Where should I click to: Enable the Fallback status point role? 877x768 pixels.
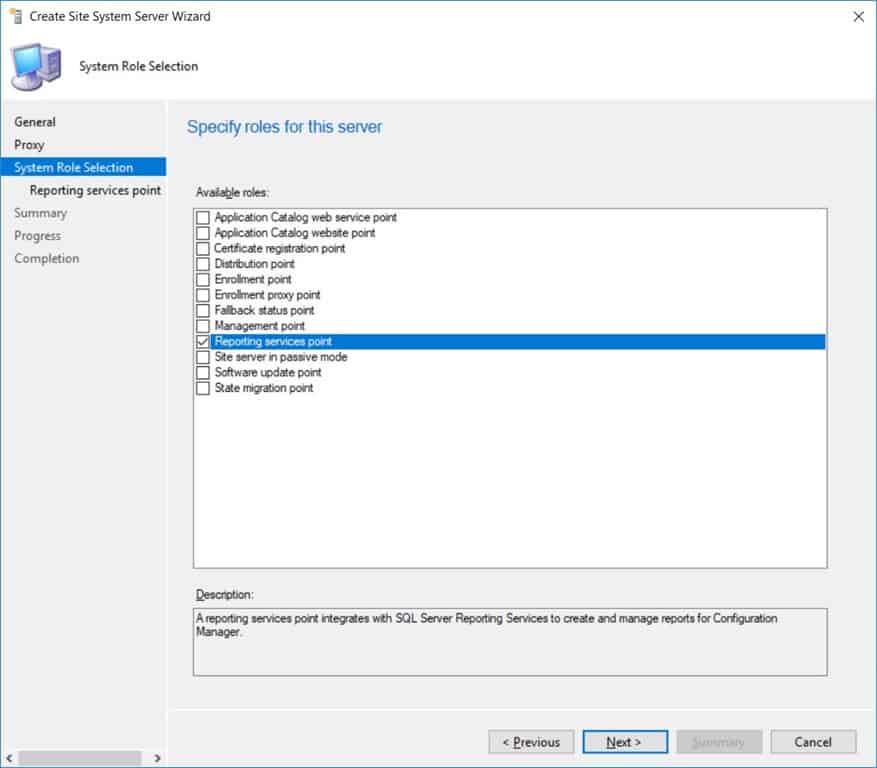(203, 310)
